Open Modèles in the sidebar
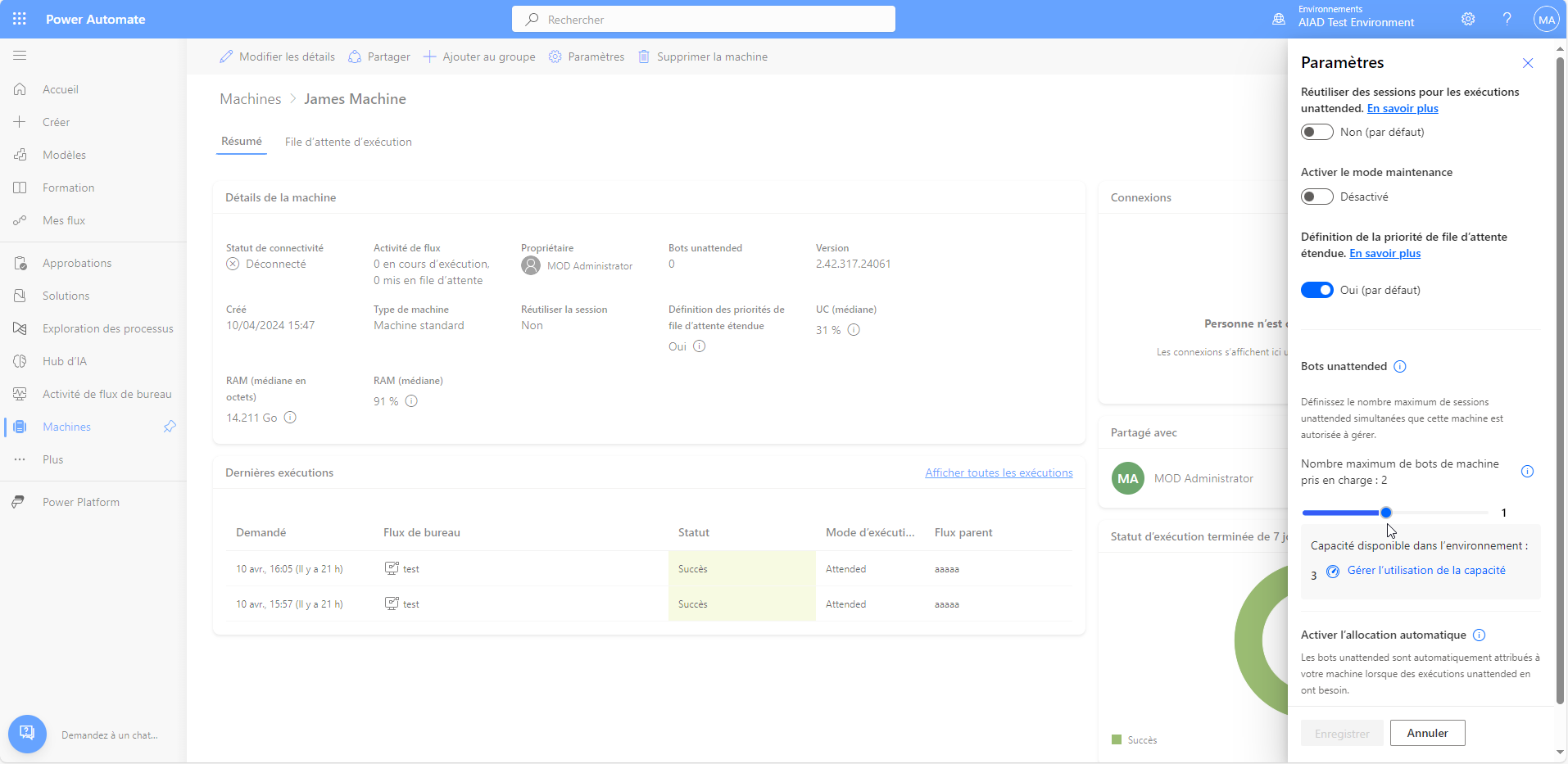The image size is (1568, 764). [x=64, y=155]
